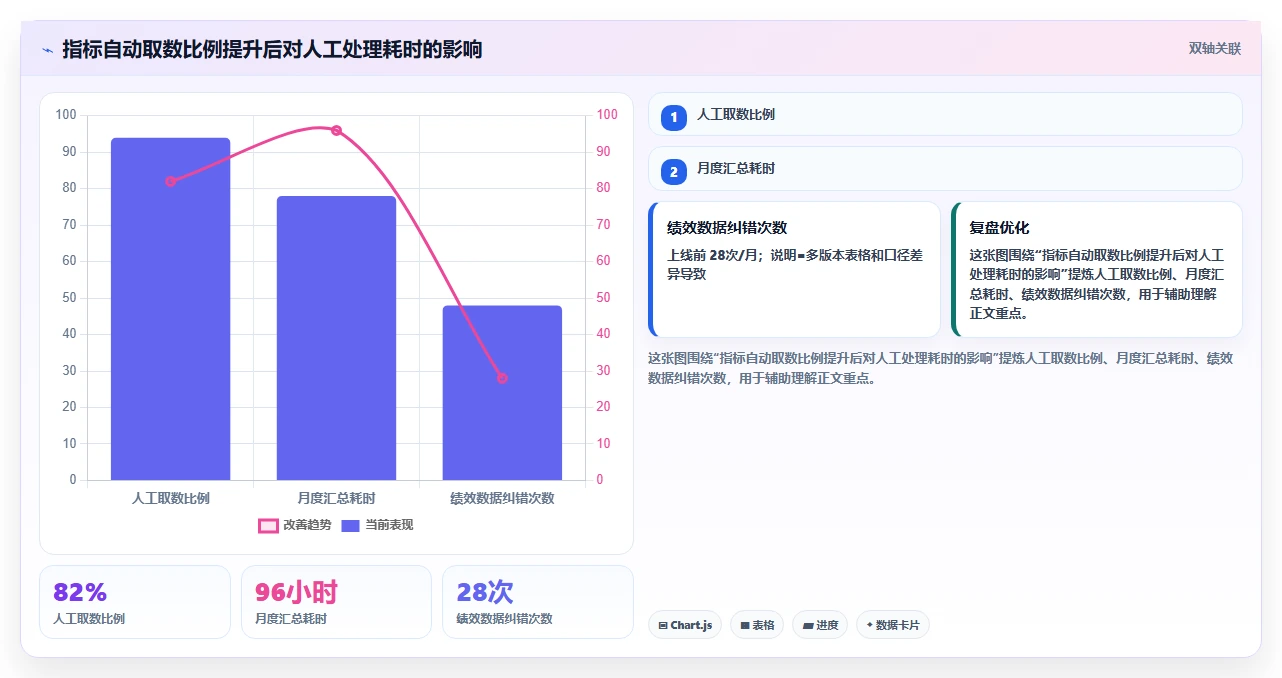The width and height of the screenshot is (1282, 678).
Task: Click the trend line point at value 28
Action: [502, 378]
